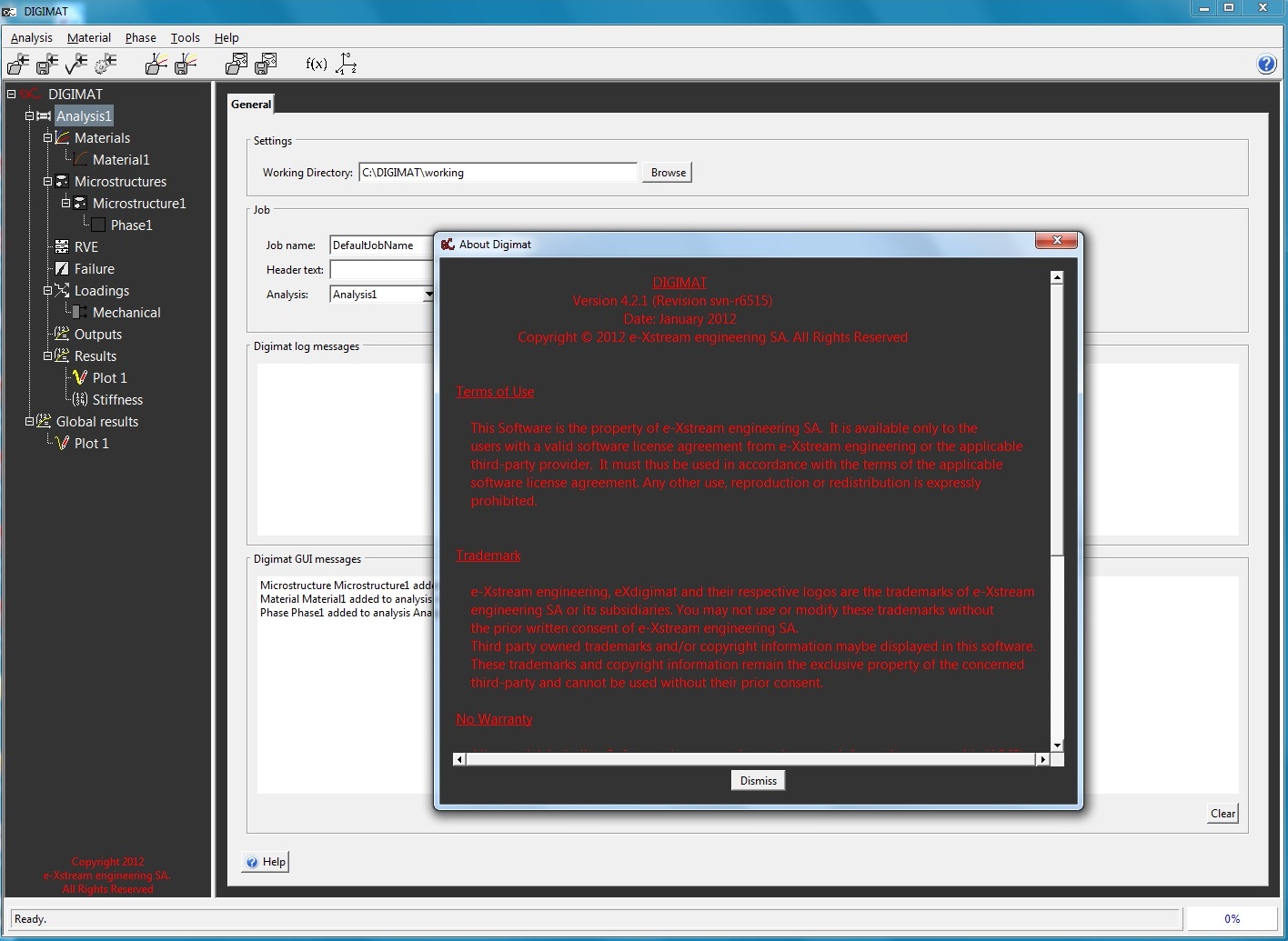This screenshot has height=941, width=1288.
Task: Open the Analysis menu
Action: tap(32, 38)
